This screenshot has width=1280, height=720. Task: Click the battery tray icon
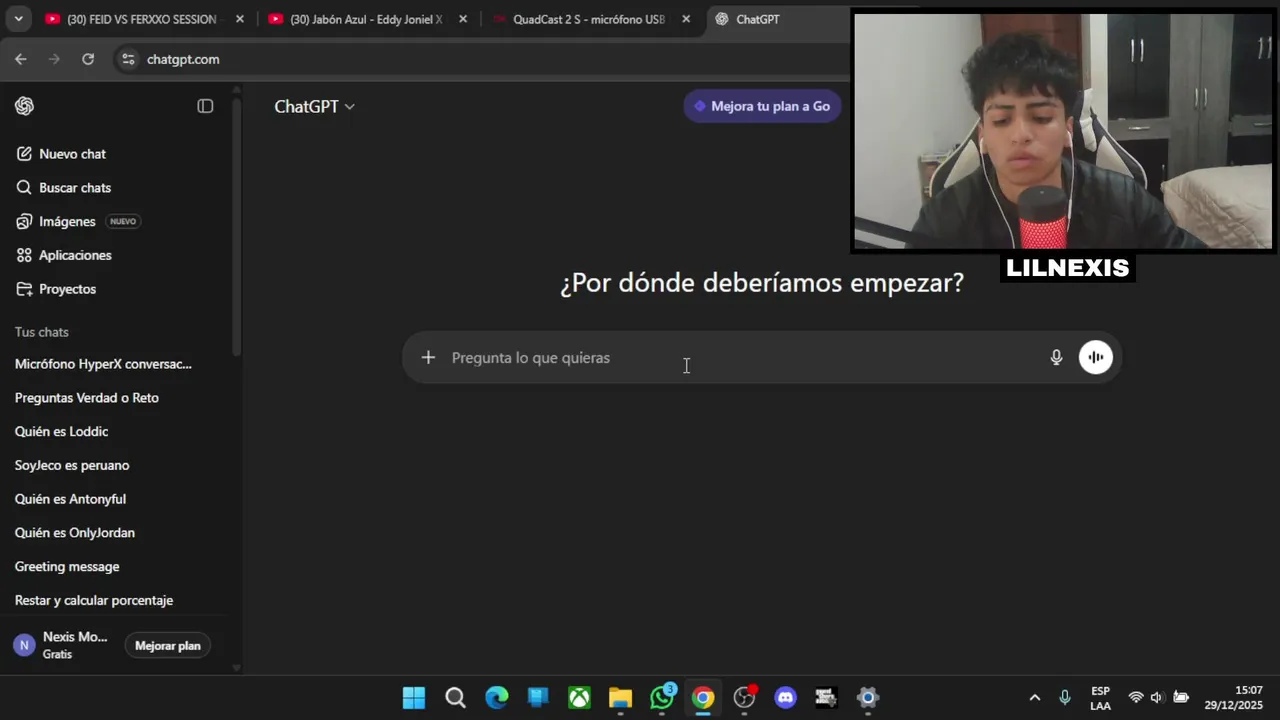pos(1181,698)
